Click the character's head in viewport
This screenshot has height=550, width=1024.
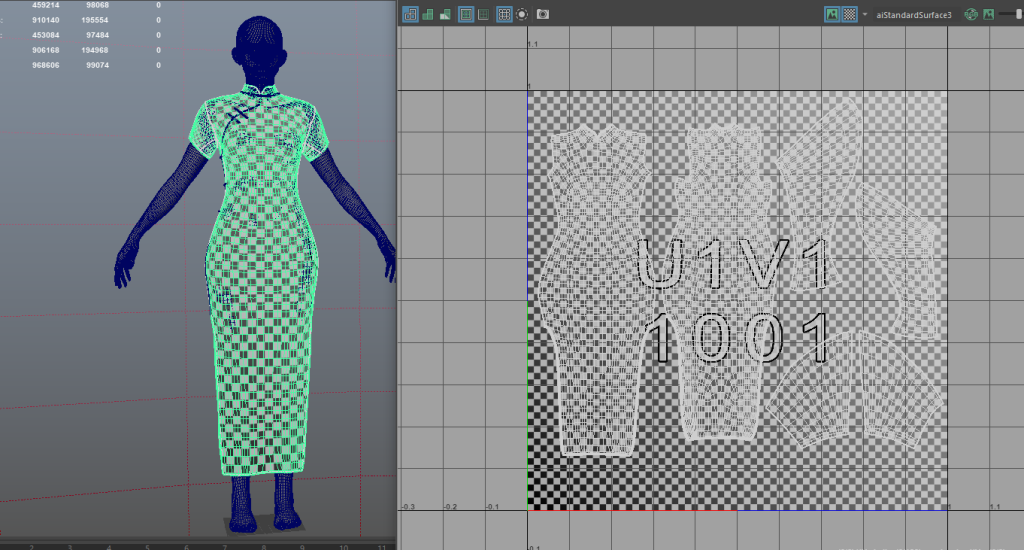(259, 49)
